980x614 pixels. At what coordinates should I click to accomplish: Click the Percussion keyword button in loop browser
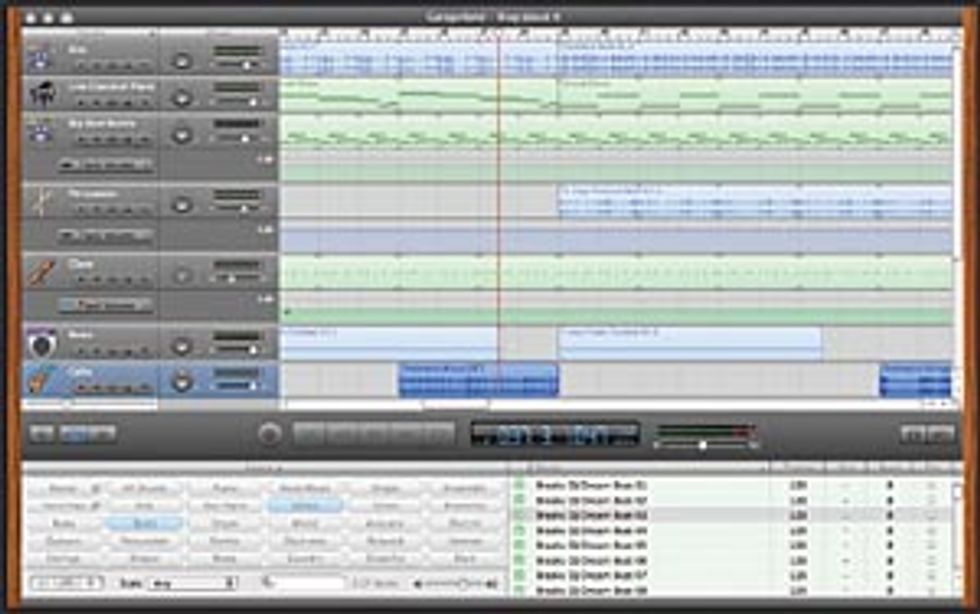pyautogui.click(x=144, y=541)
